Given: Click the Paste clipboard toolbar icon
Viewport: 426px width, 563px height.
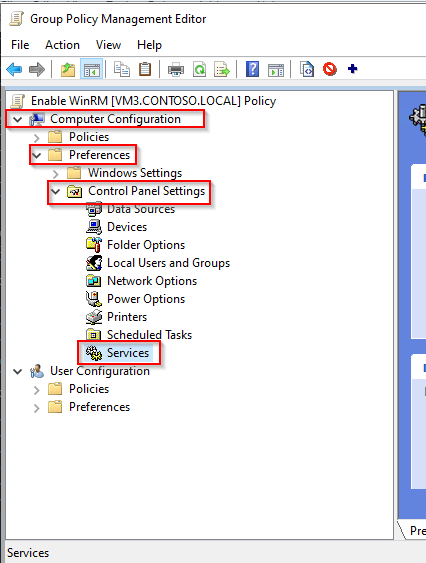Looking at the screenshot, I should pyautogui.click(x=145, y=69).
